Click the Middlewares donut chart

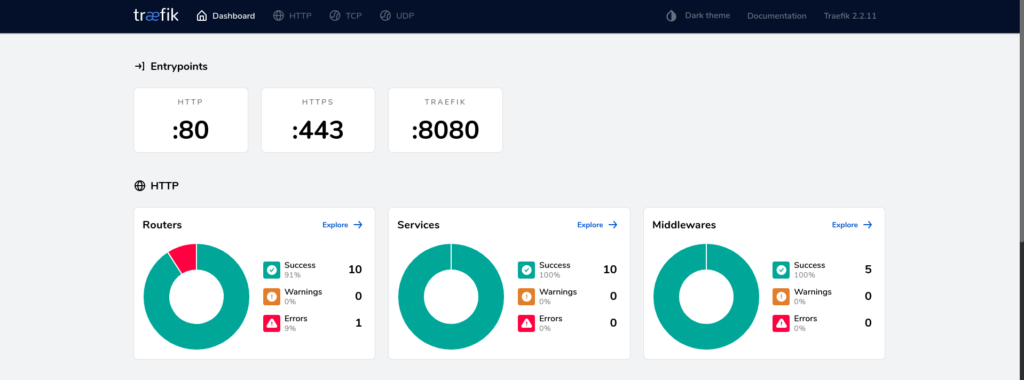coord(706,296)
